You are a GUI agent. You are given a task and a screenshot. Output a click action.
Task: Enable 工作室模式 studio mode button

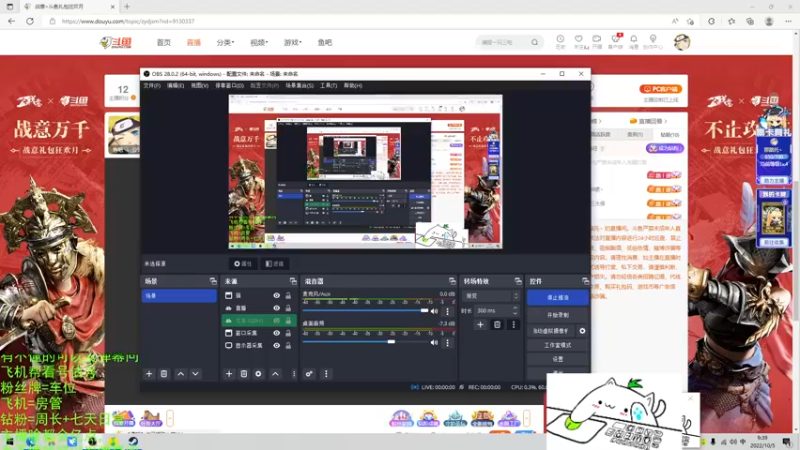[558, 345]
